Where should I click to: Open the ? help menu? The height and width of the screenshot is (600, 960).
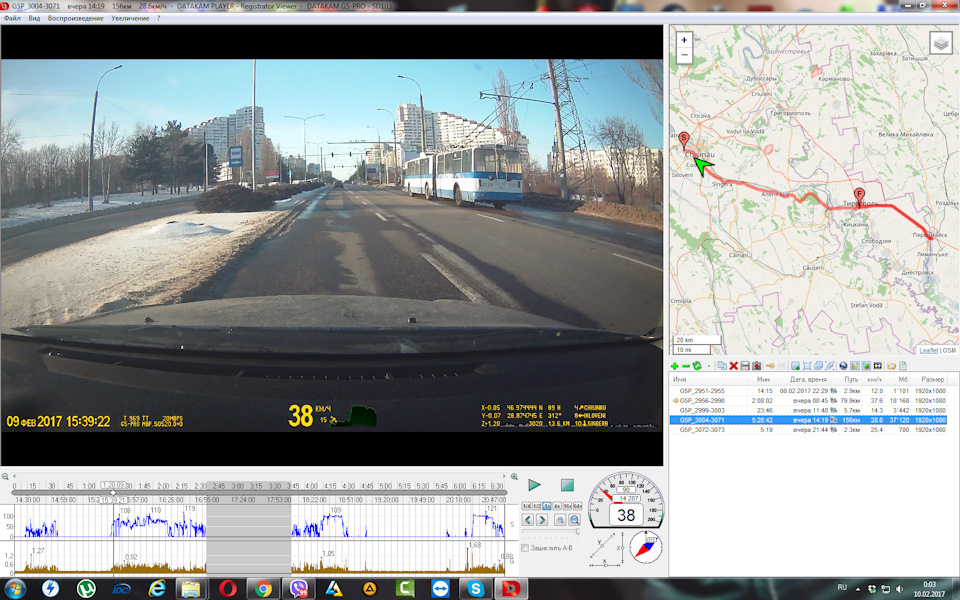pos(159,18)
